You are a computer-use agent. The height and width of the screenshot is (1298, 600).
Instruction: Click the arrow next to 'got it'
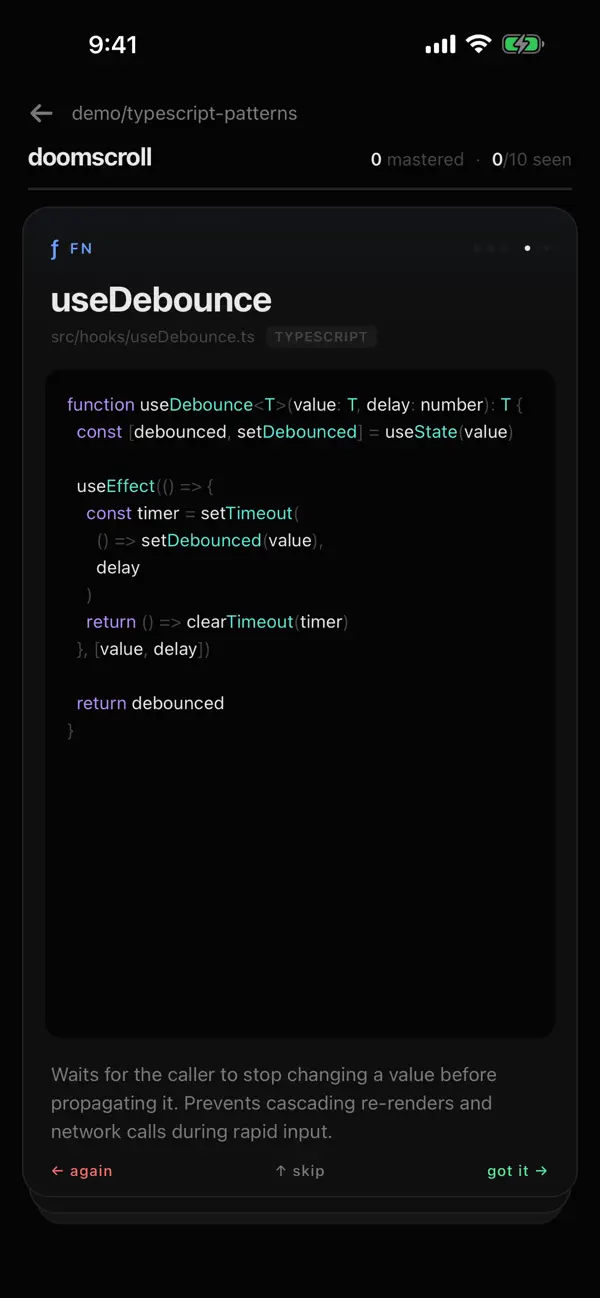543,1170
